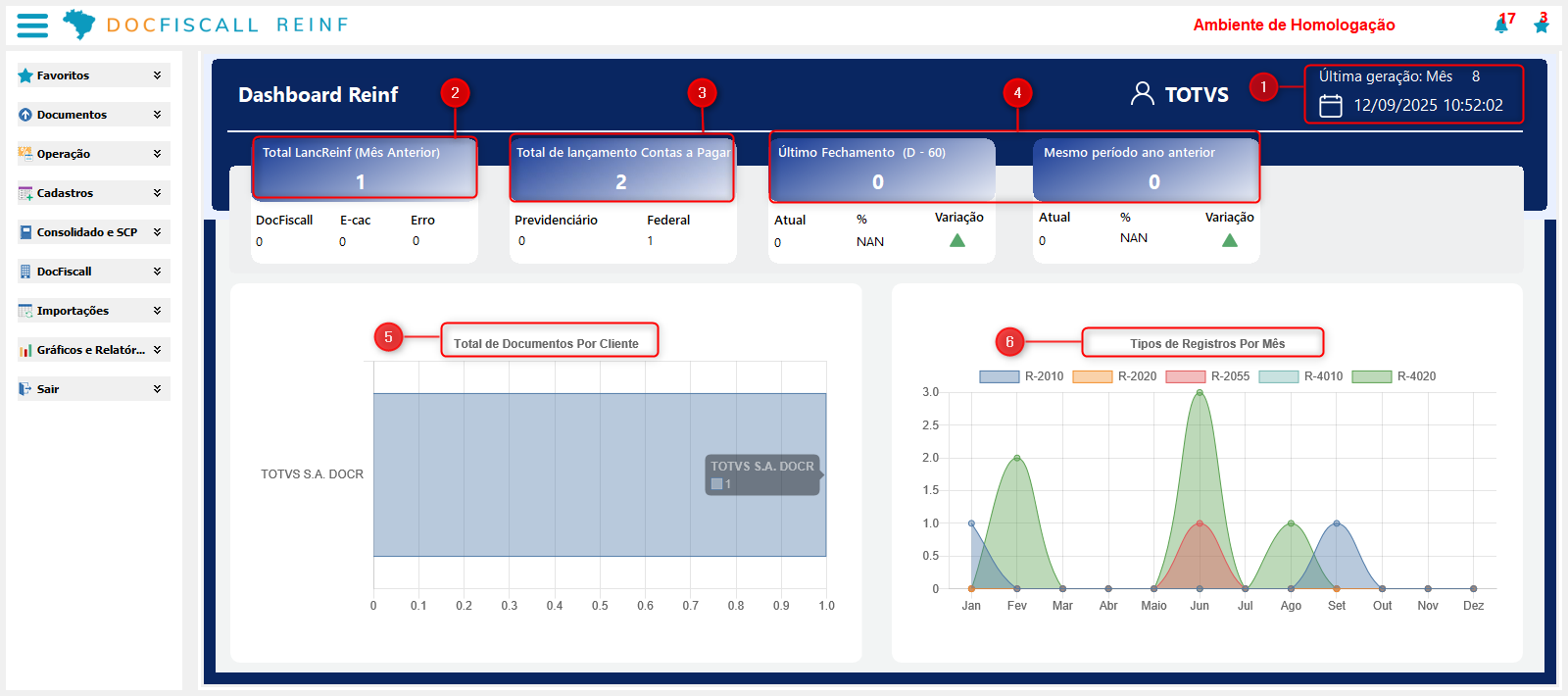This screenshot has width=1568, height=696.
Task: Click the Operação sidebar icon
Action: tap(25, 154)
